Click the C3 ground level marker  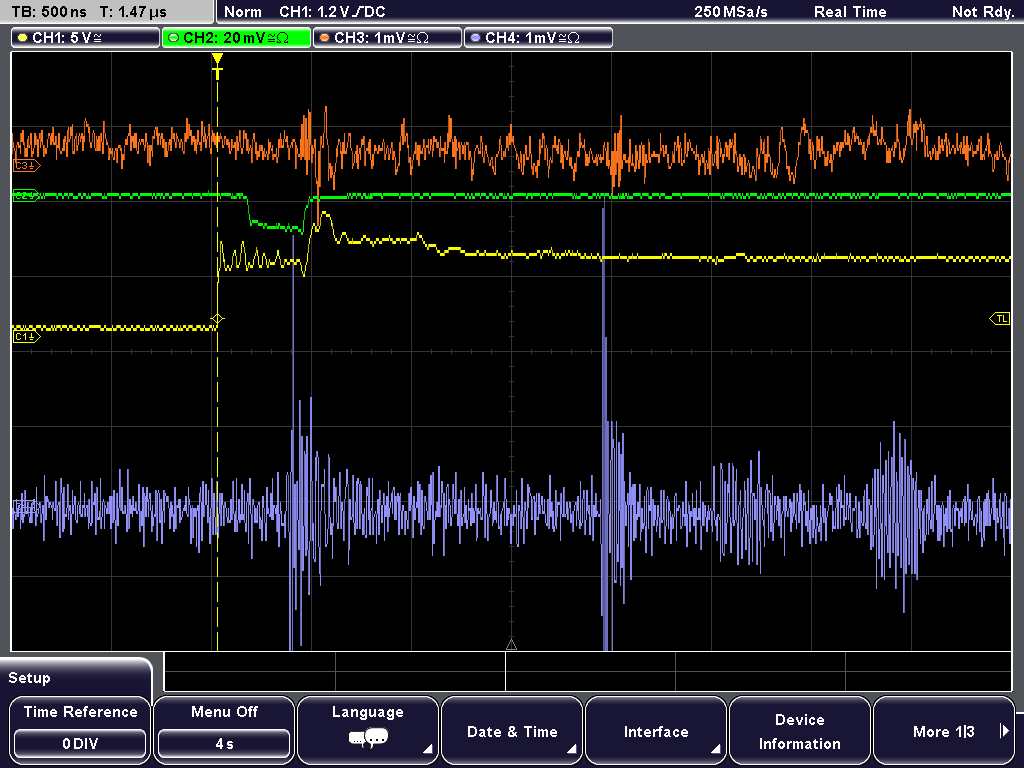point(26,166)
